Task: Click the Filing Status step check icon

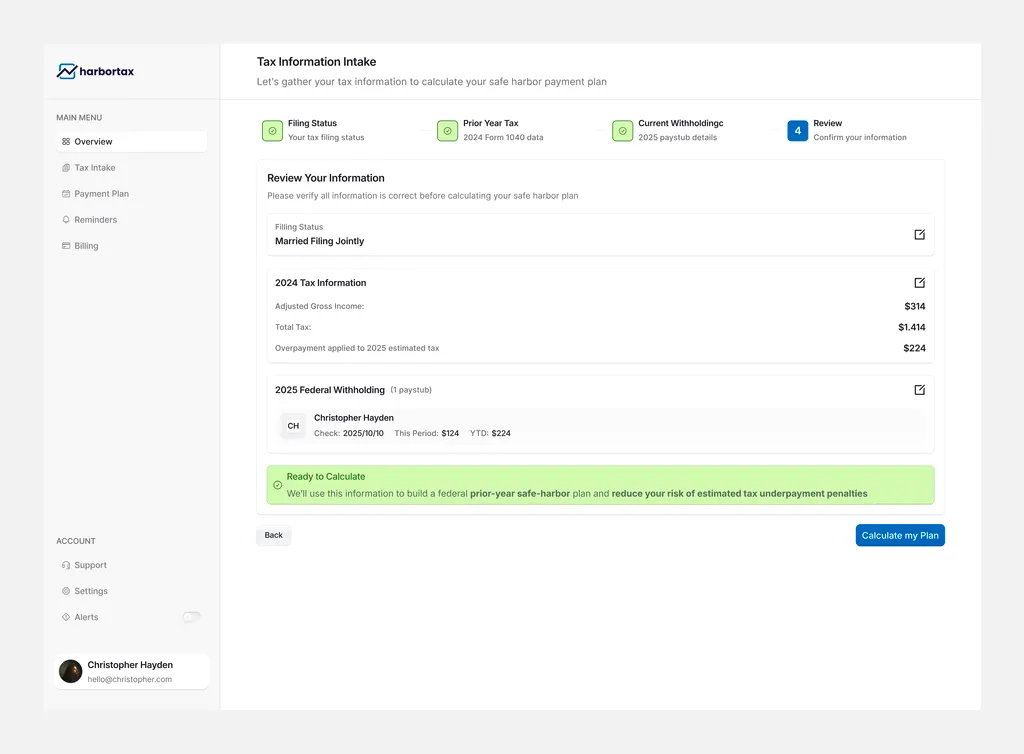Action: (x=272, y=131)
